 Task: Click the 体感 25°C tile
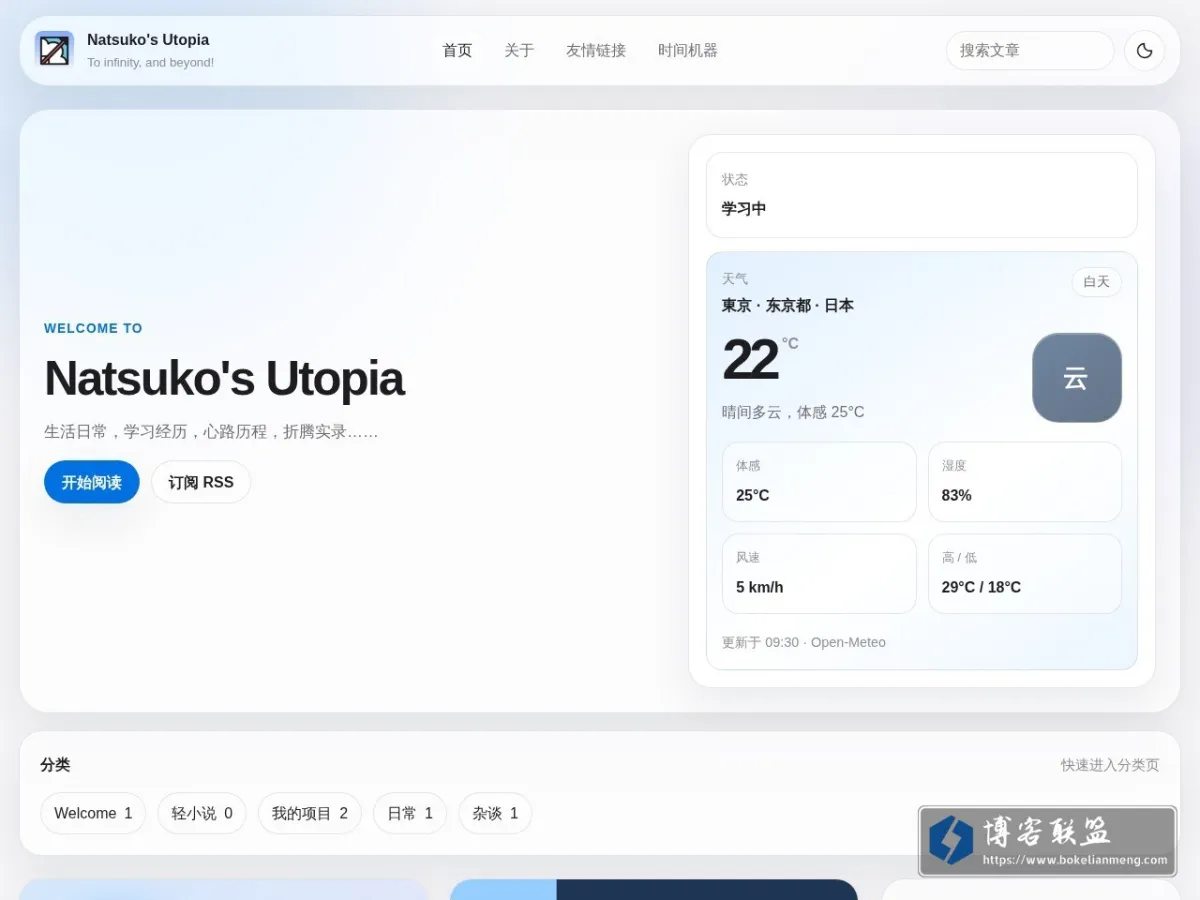(819, 482)
